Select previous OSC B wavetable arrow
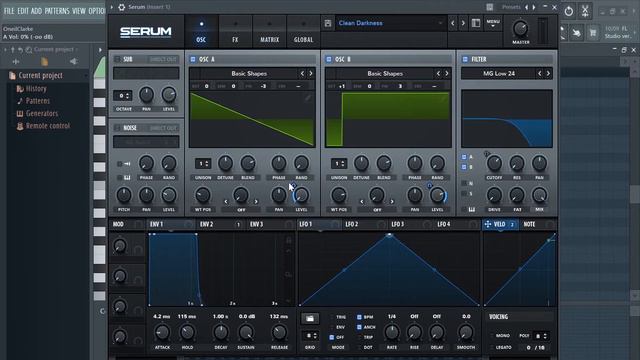640x360 pixels. tap(438, 73)
